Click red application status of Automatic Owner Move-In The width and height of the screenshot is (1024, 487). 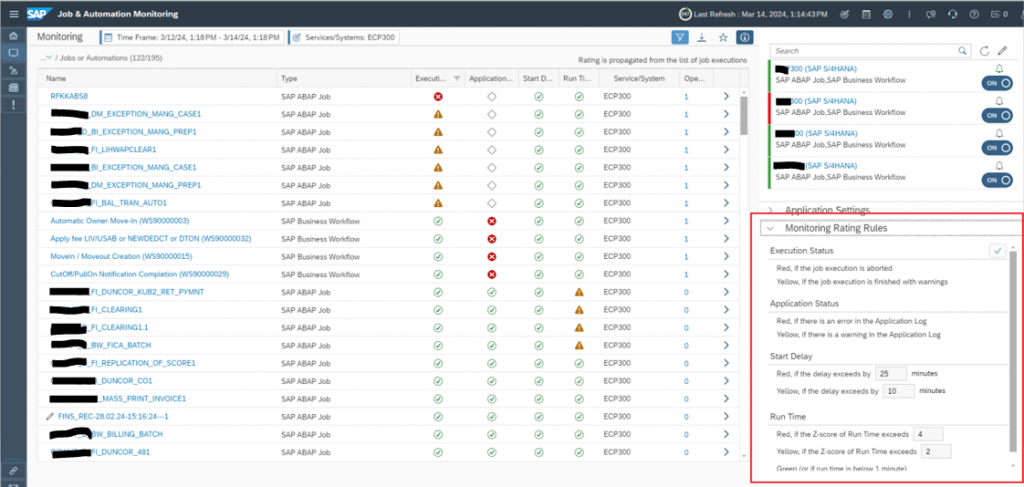492,221
